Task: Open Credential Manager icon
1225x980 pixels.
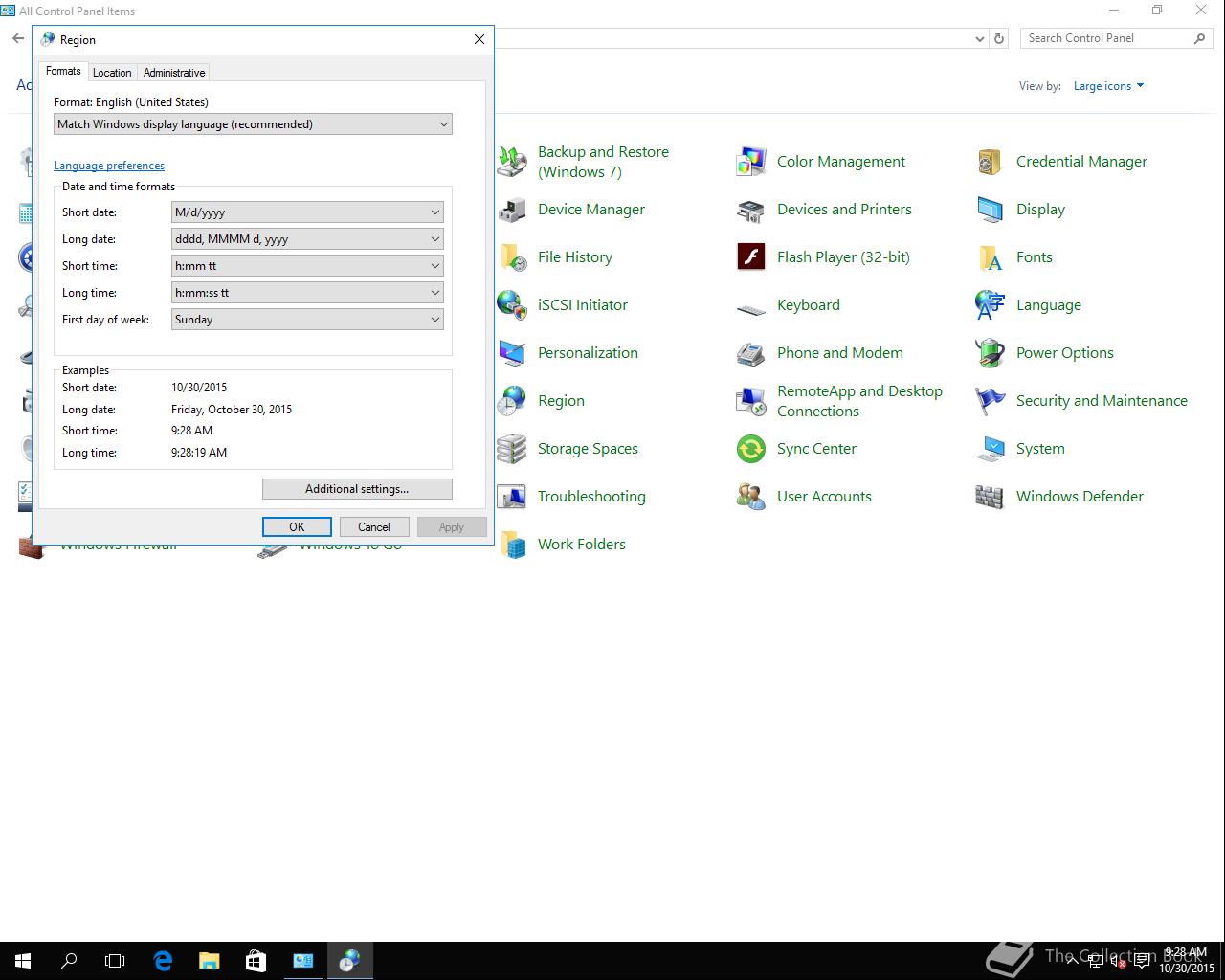Action: point(991,162)
